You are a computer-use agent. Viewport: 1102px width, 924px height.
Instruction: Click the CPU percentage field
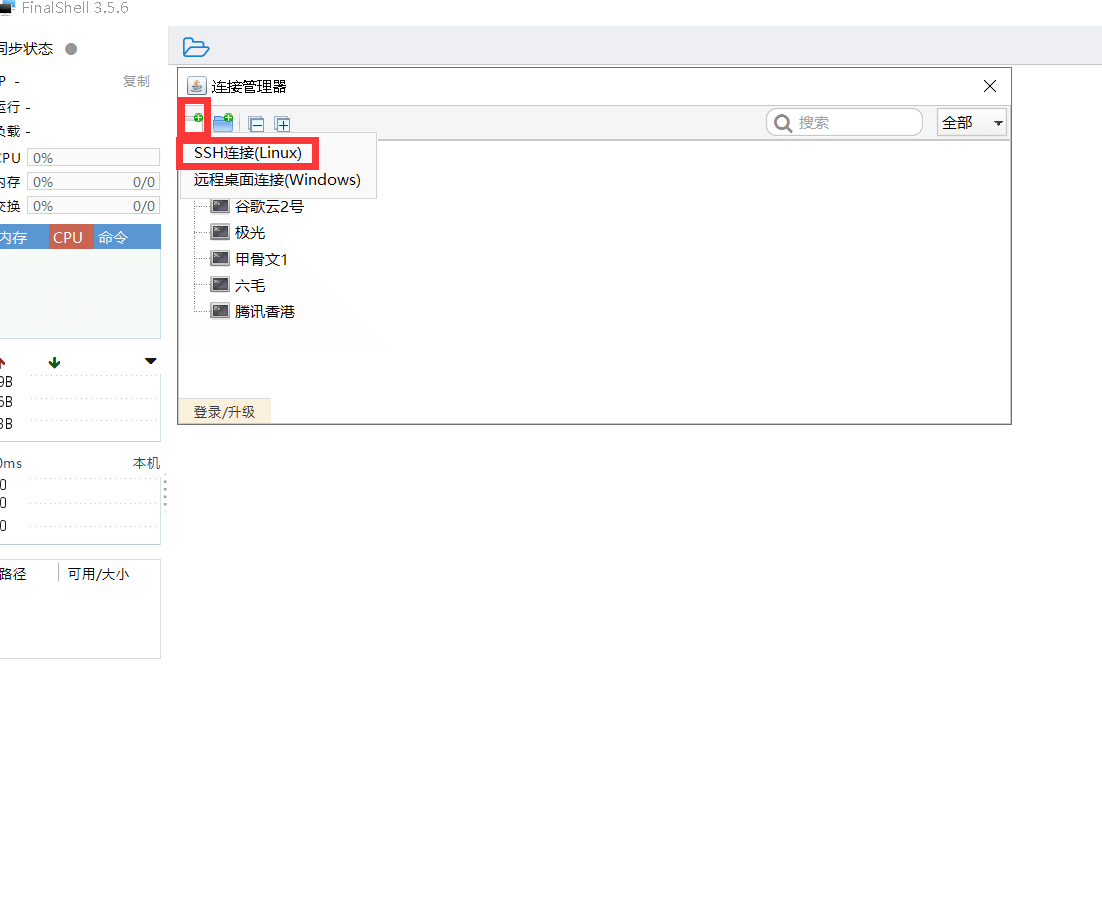pyautogui.click(x=93, y=157)
